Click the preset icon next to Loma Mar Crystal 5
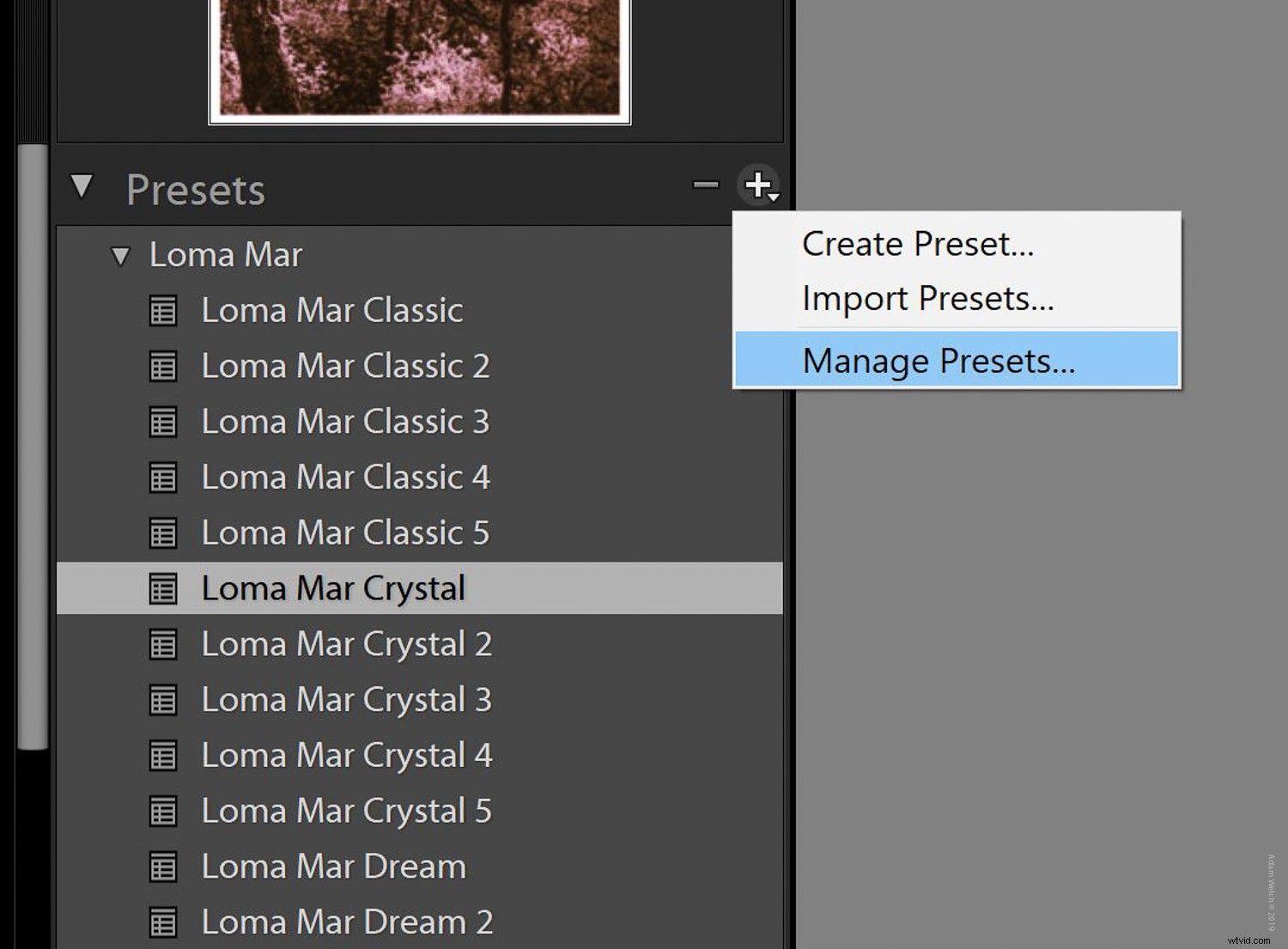 pos(163,810)
